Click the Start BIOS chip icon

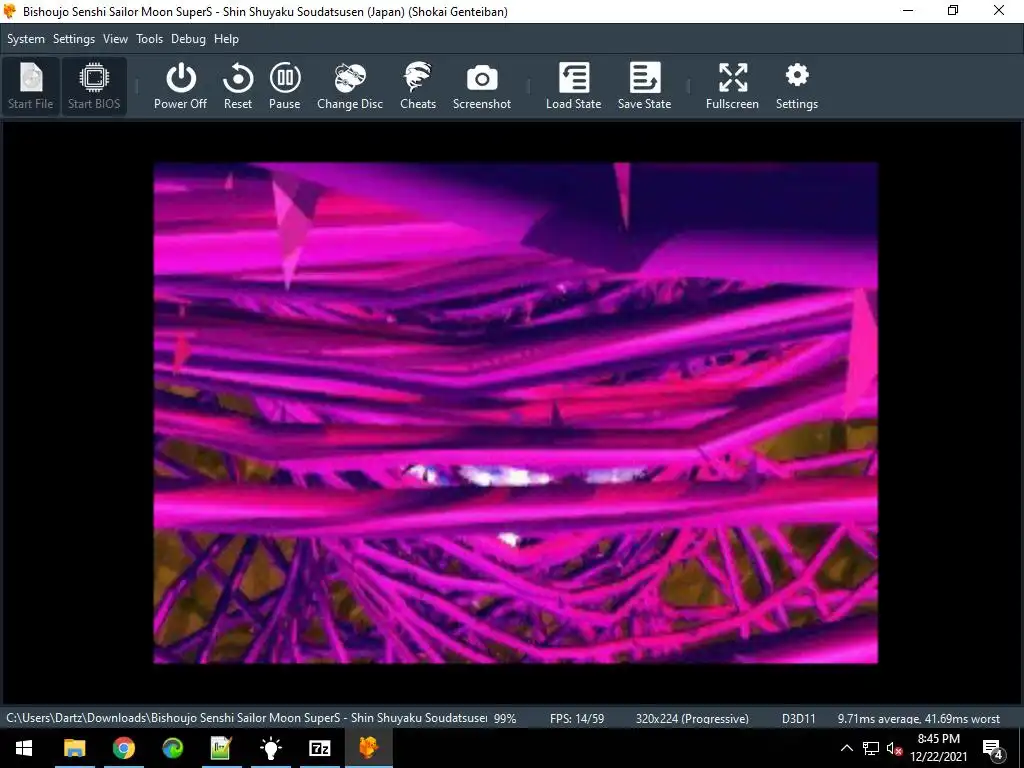94,86
